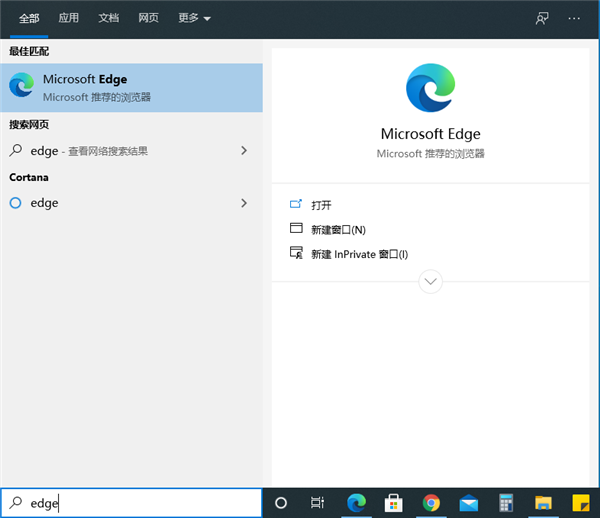Select the 全部 tab

coord(29,18)
